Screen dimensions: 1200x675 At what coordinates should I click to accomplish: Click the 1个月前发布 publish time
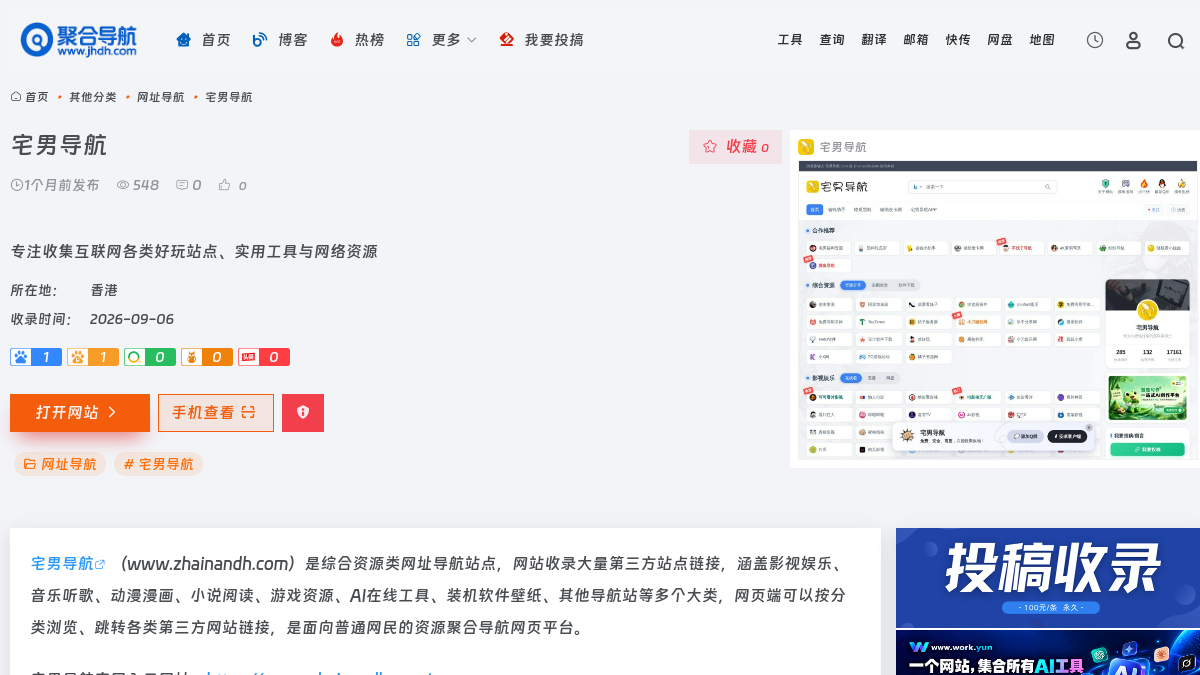[55, 185]
